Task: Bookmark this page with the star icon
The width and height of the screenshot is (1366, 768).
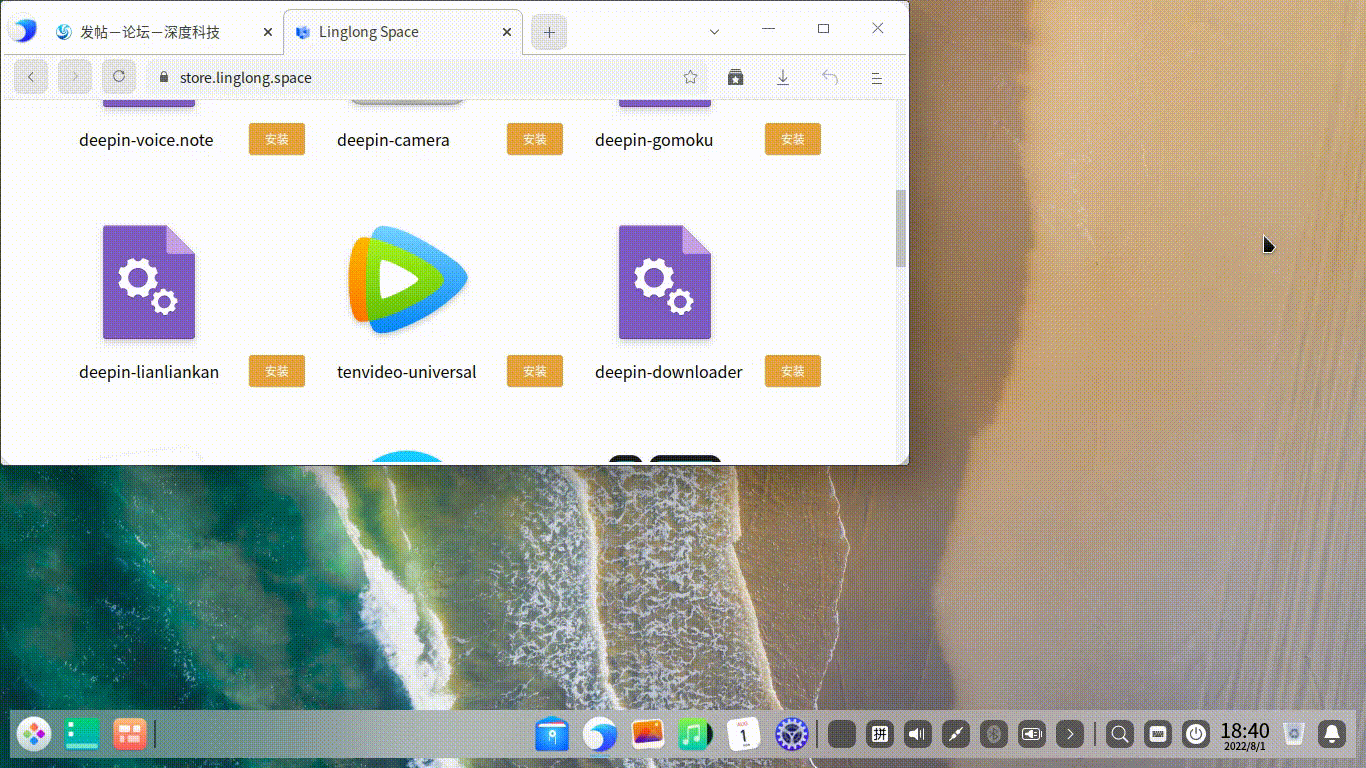Action: 690,77
